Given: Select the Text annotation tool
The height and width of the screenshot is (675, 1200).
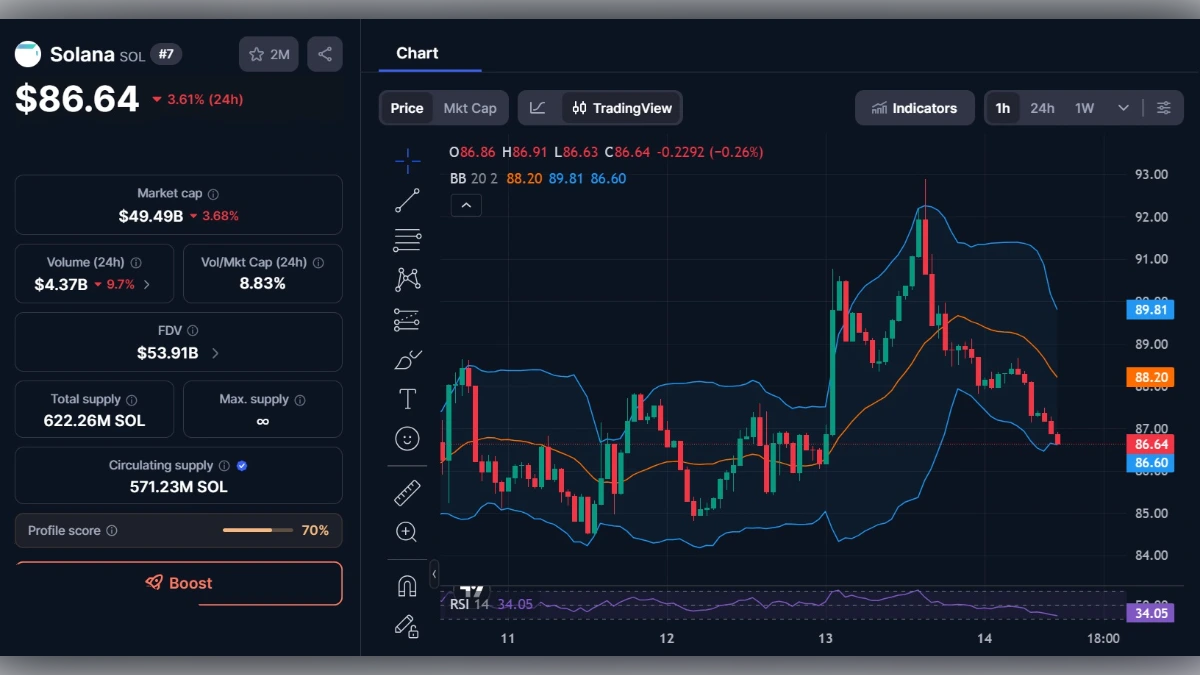Looking at the screenshot, I should (x=407, y=398).
